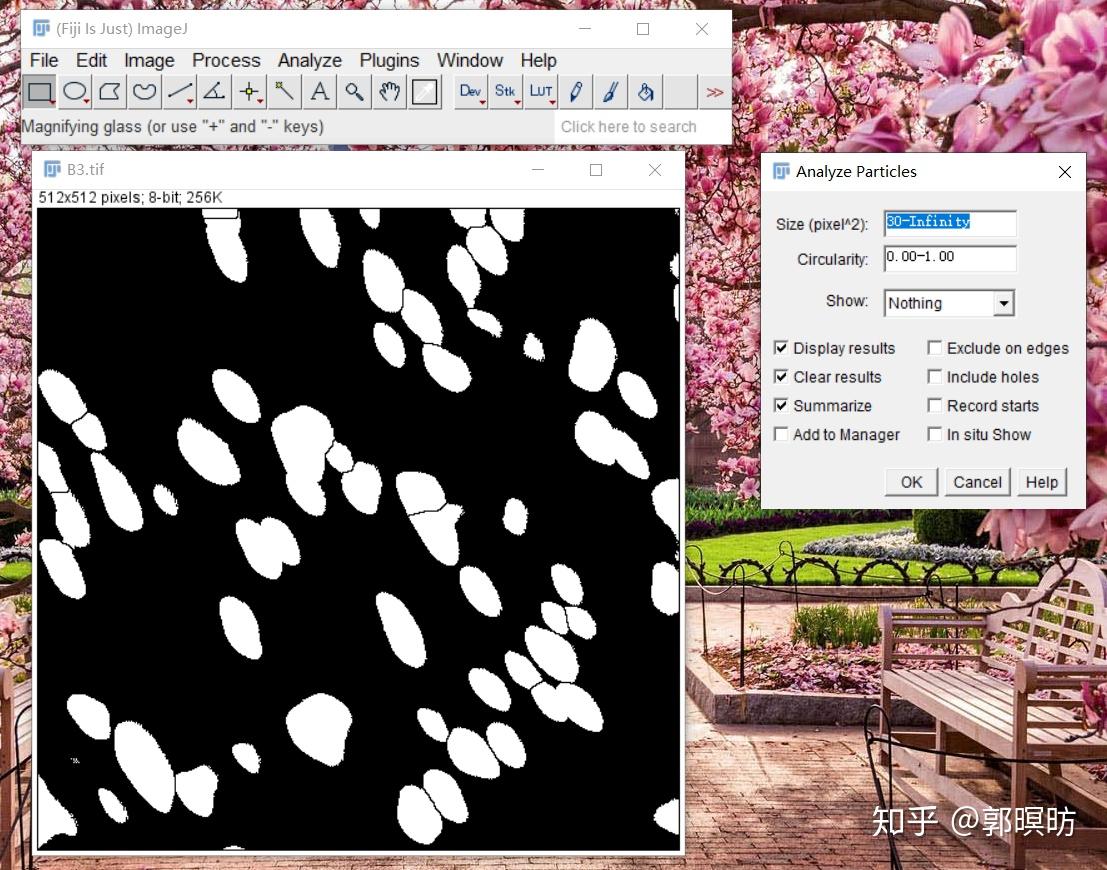The width and height of the screenshot is (1107, 870).
Task: Select the Paintbrush tool
Action: click(611, 91)
